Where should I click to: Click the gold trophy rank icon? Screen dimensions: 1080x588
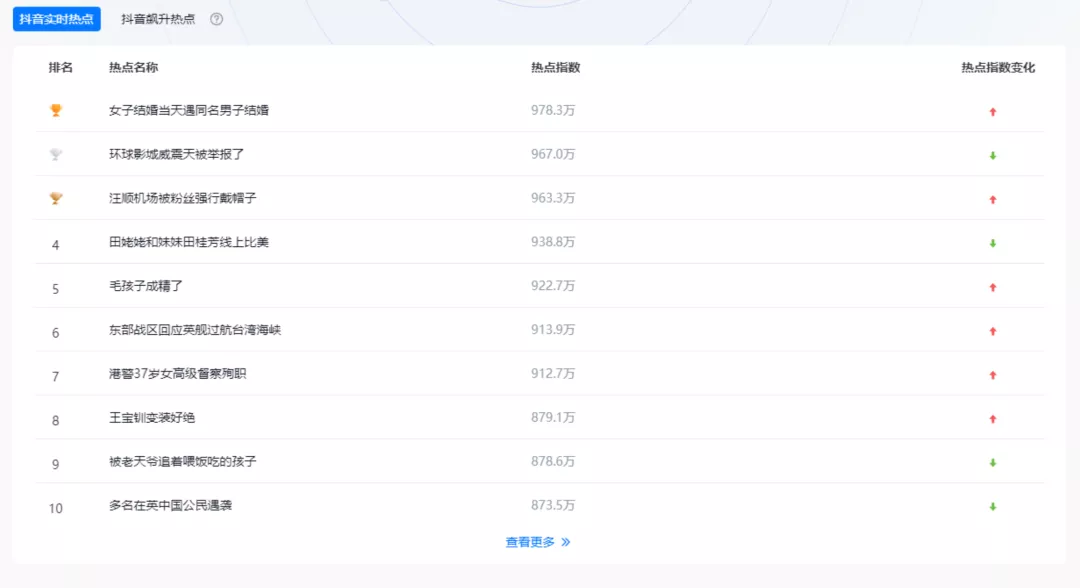click(56, 110)
